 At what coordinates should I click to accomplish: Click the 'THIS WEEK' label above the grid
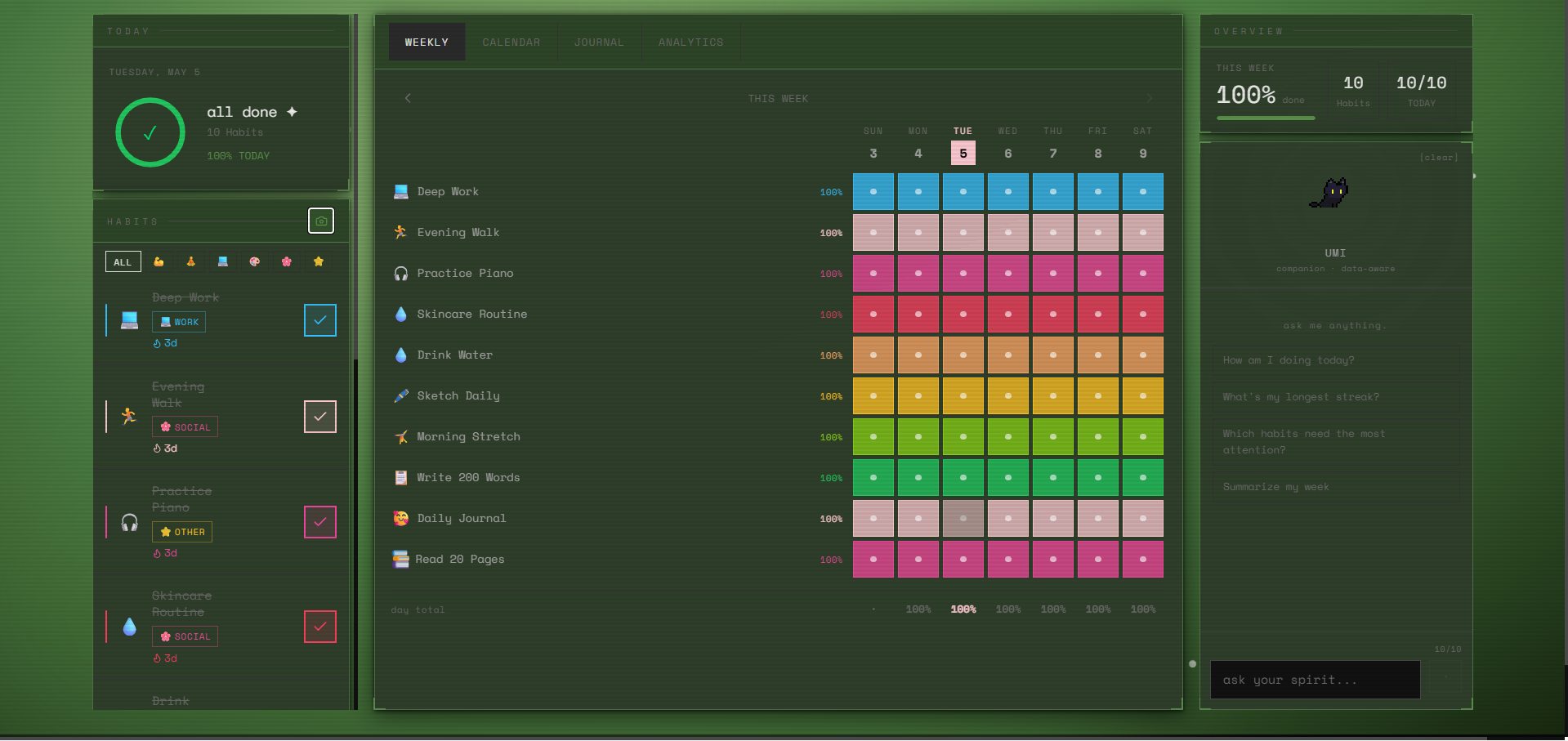(x=778, y=98)
